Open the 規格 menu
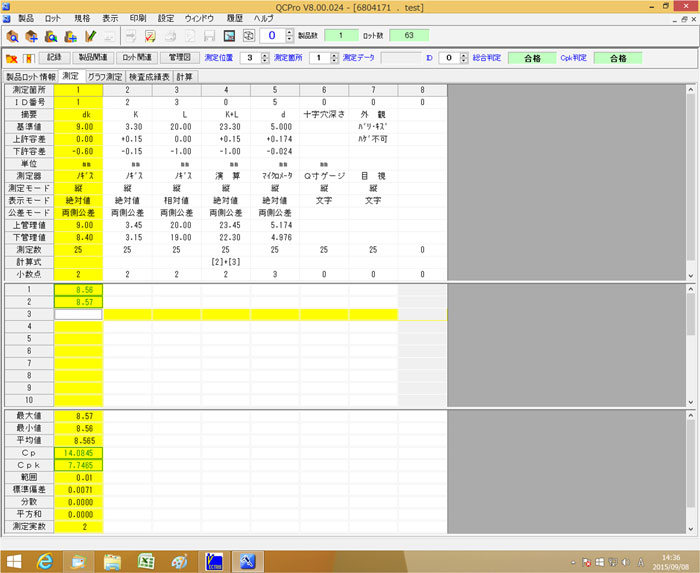The width and height of the screenshot is (700, 573). 82,18
